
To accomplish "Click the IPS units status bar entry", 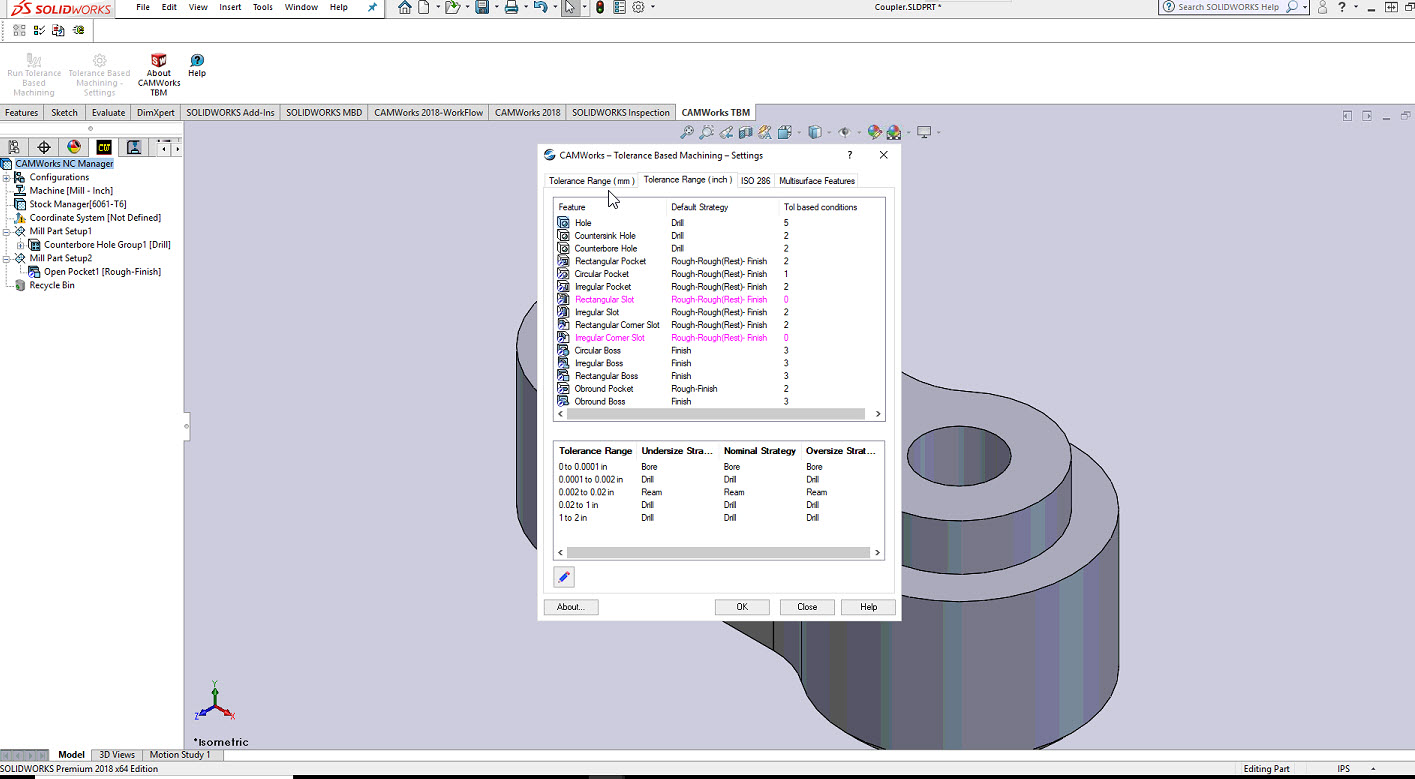I will point(1343,769).
